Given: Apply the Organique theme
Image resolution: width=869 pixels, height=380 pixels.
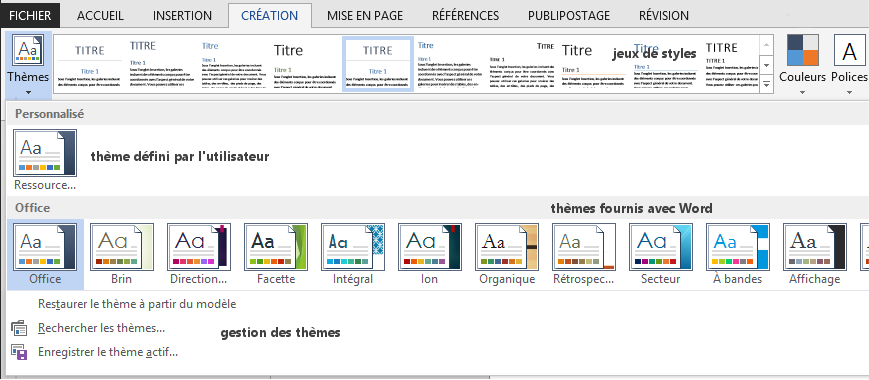Looking at the screenshot, I should pos(507,254).
